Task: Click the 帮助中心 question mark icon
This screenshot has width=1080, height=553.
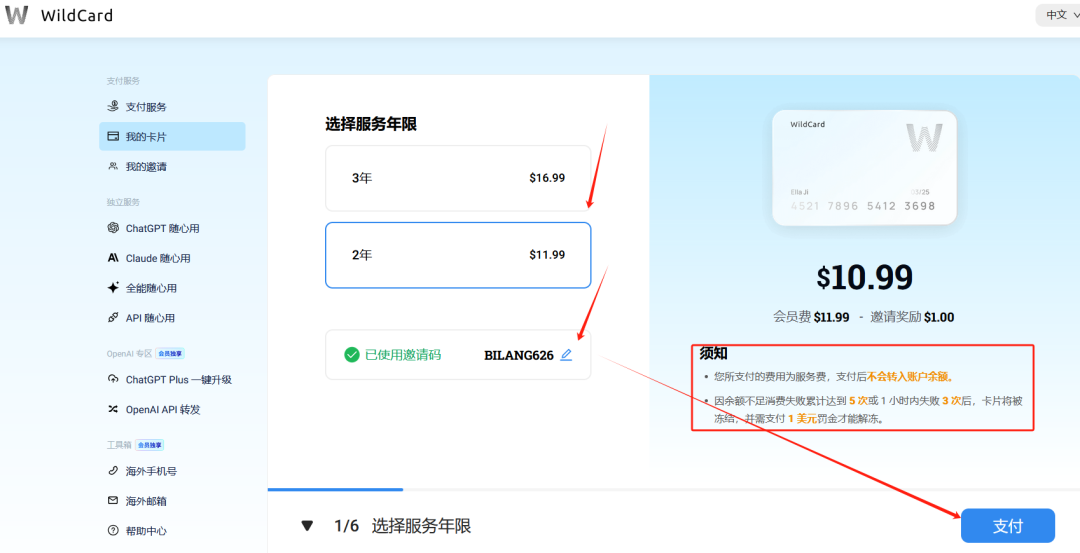Action: (x=114, y=531)
